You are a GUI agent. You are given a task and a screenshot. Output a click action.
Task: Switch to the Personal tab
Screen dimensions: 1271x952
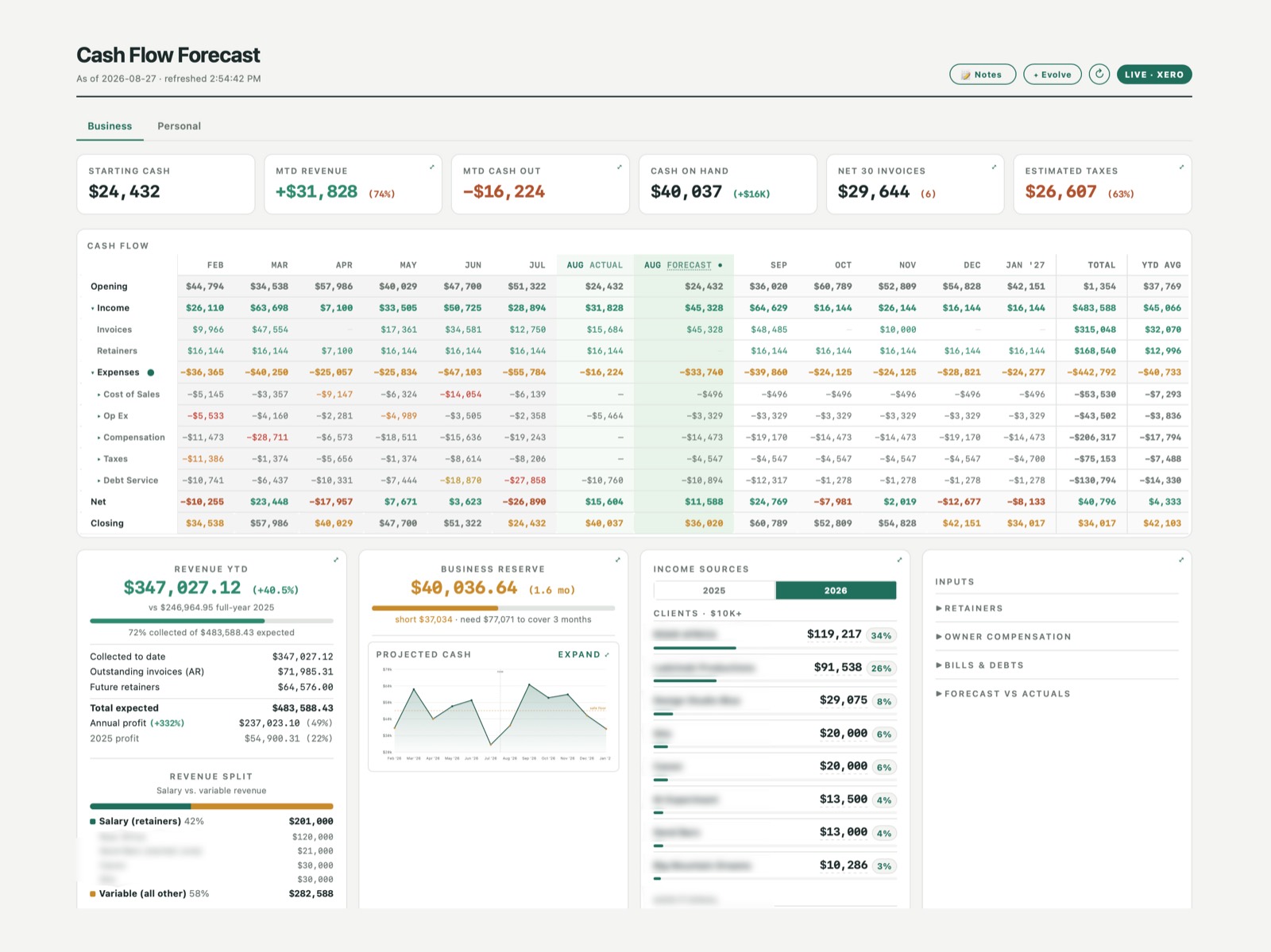[179, 126]
